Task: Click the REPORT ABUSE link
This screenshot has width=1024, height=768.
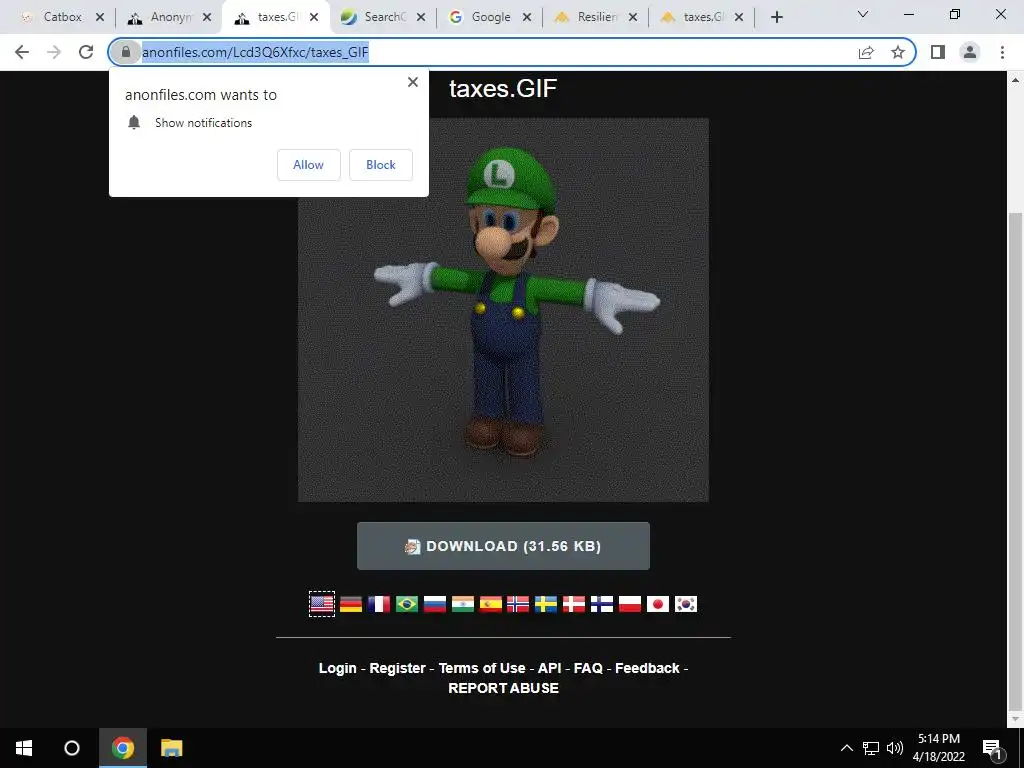Action: [504, 688]
